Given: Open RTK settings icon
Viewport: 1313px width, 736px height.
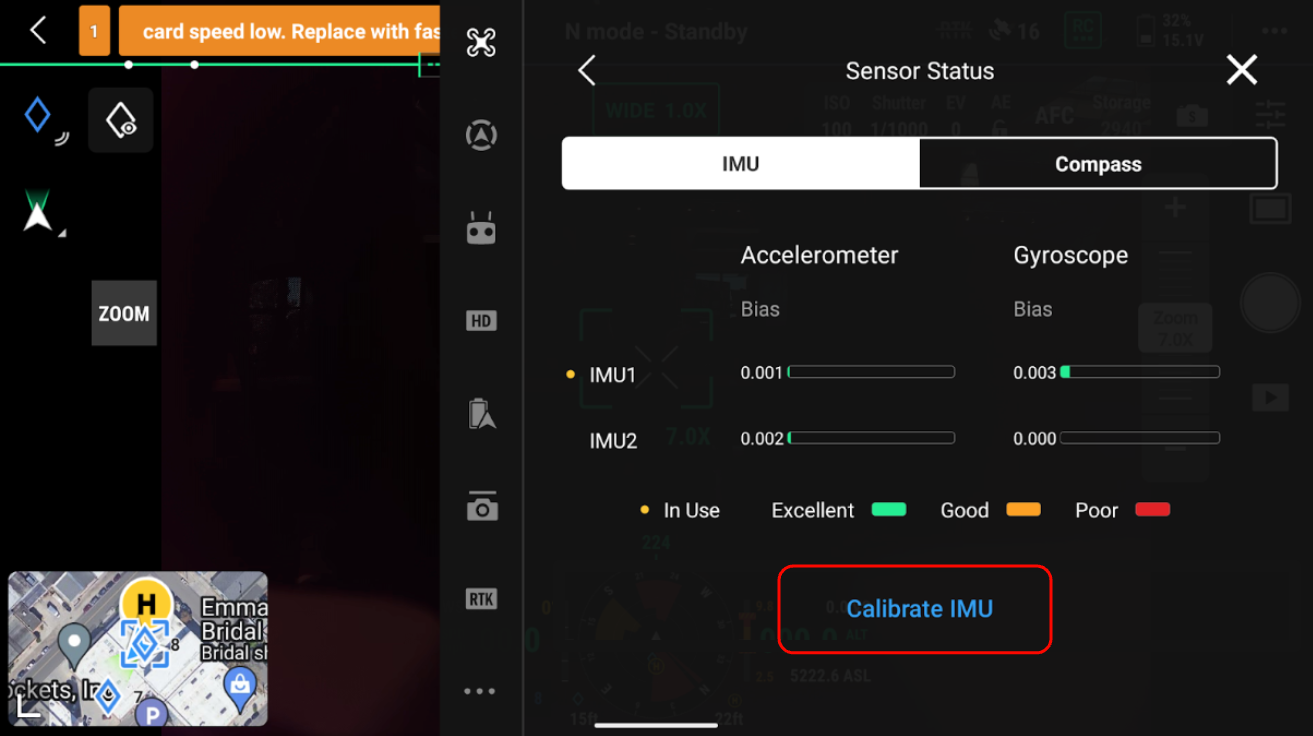Looking at the screenshot, I should (481, 599).
